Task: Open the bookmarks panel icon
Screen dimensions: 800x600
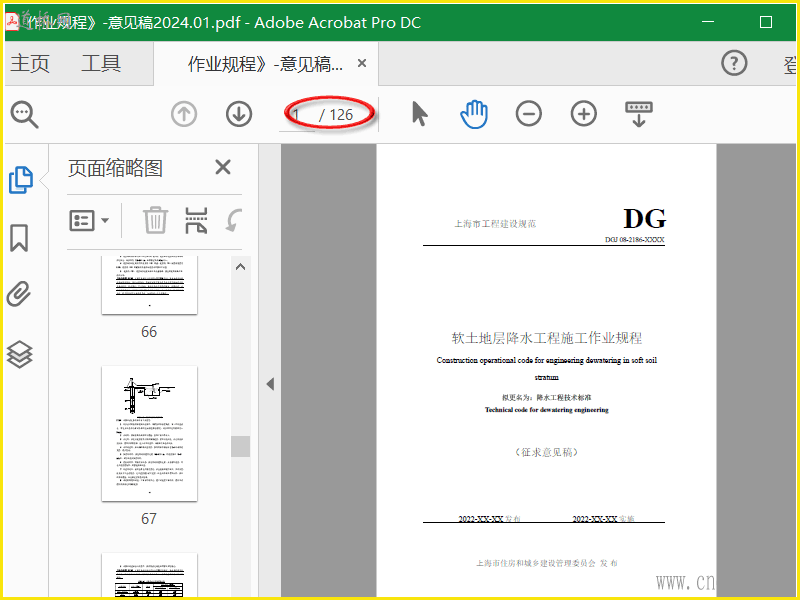Action: (x=19, y=238)
